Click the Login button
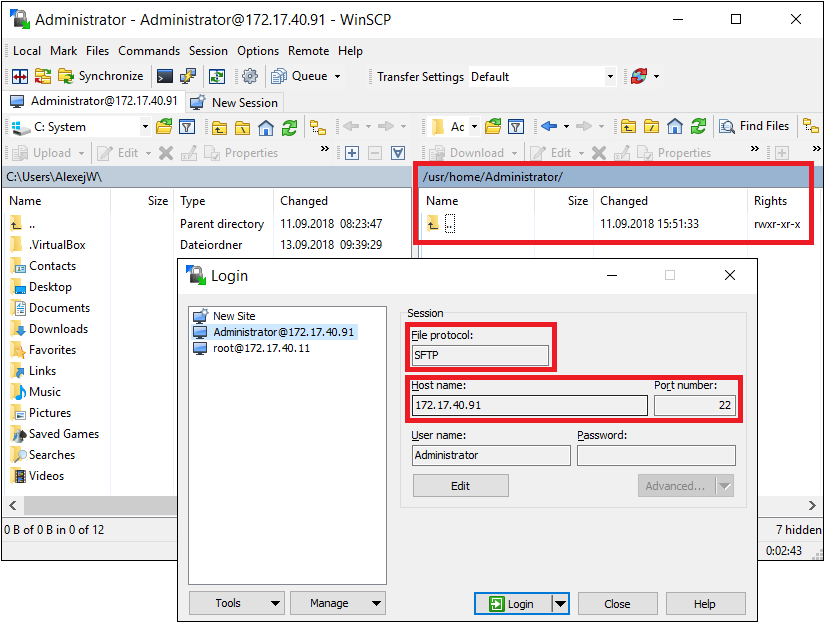Viewport: 825px width, 623px height. point(513,603)
